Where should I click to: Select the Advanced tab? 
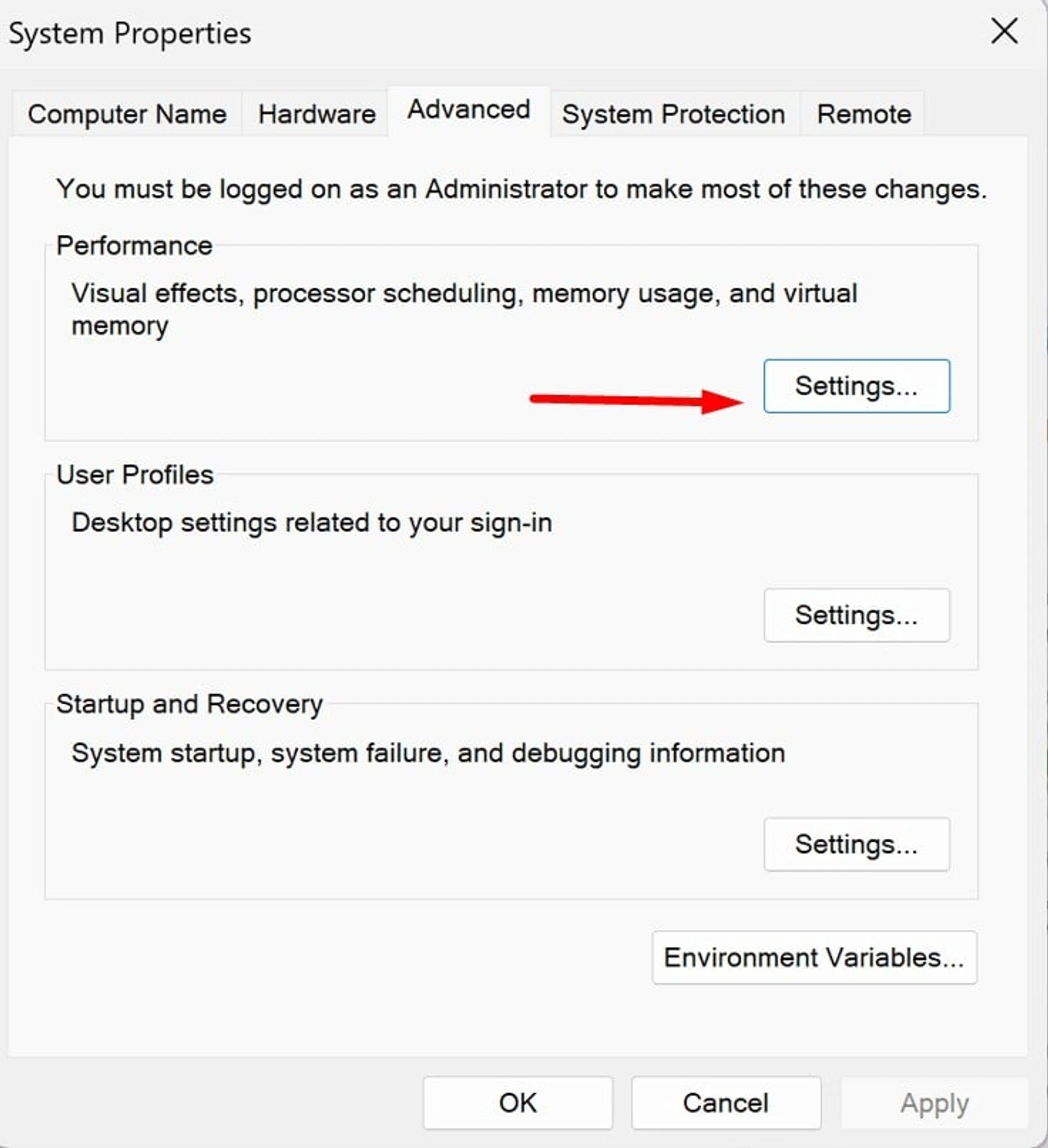pos(469,110)
